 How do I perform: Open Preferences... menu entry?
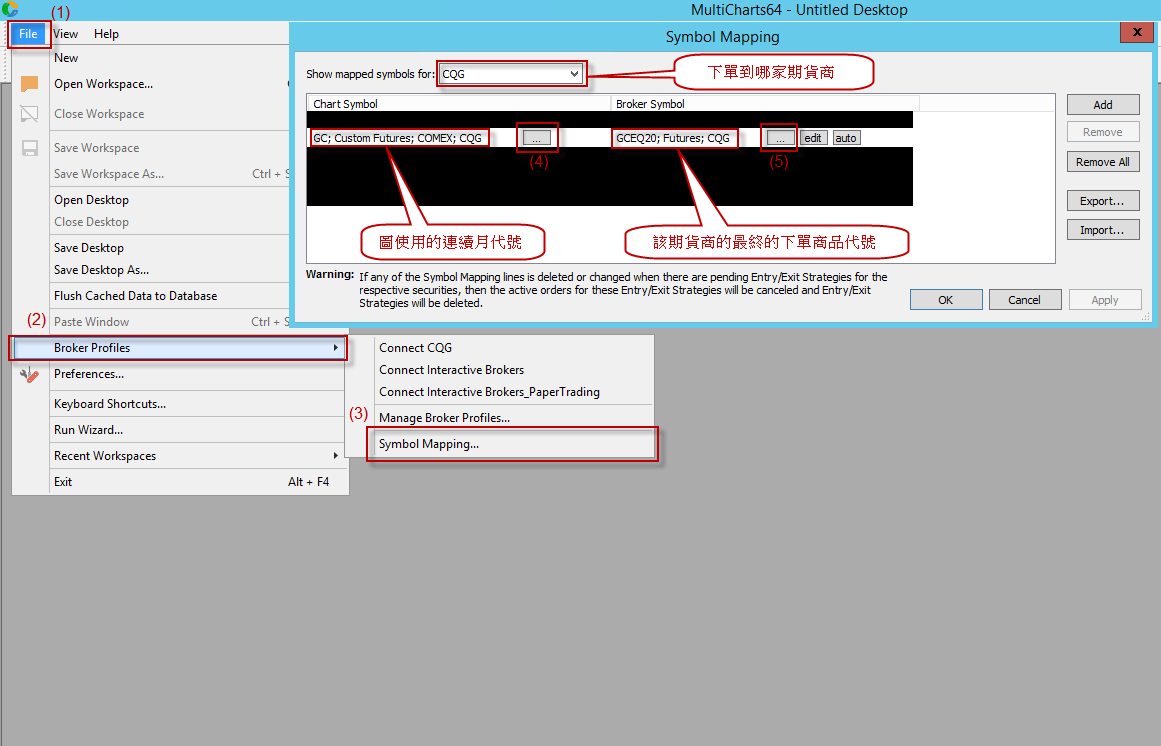(89, 374)
